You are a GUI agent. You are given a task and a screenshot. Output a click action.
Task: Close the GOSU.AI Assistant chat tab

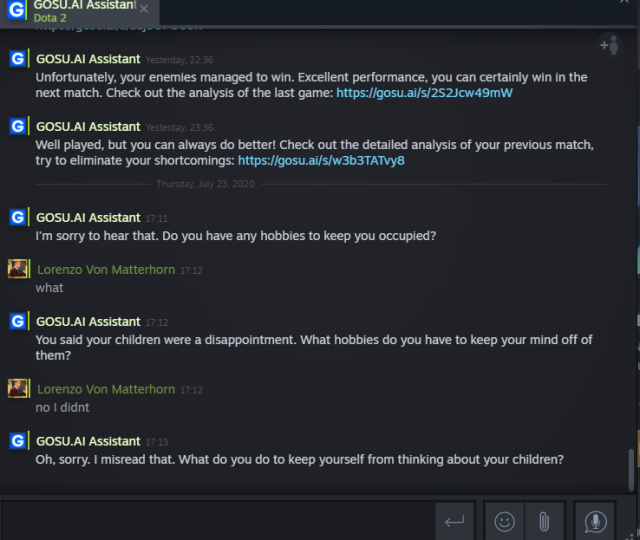point(144,9)
